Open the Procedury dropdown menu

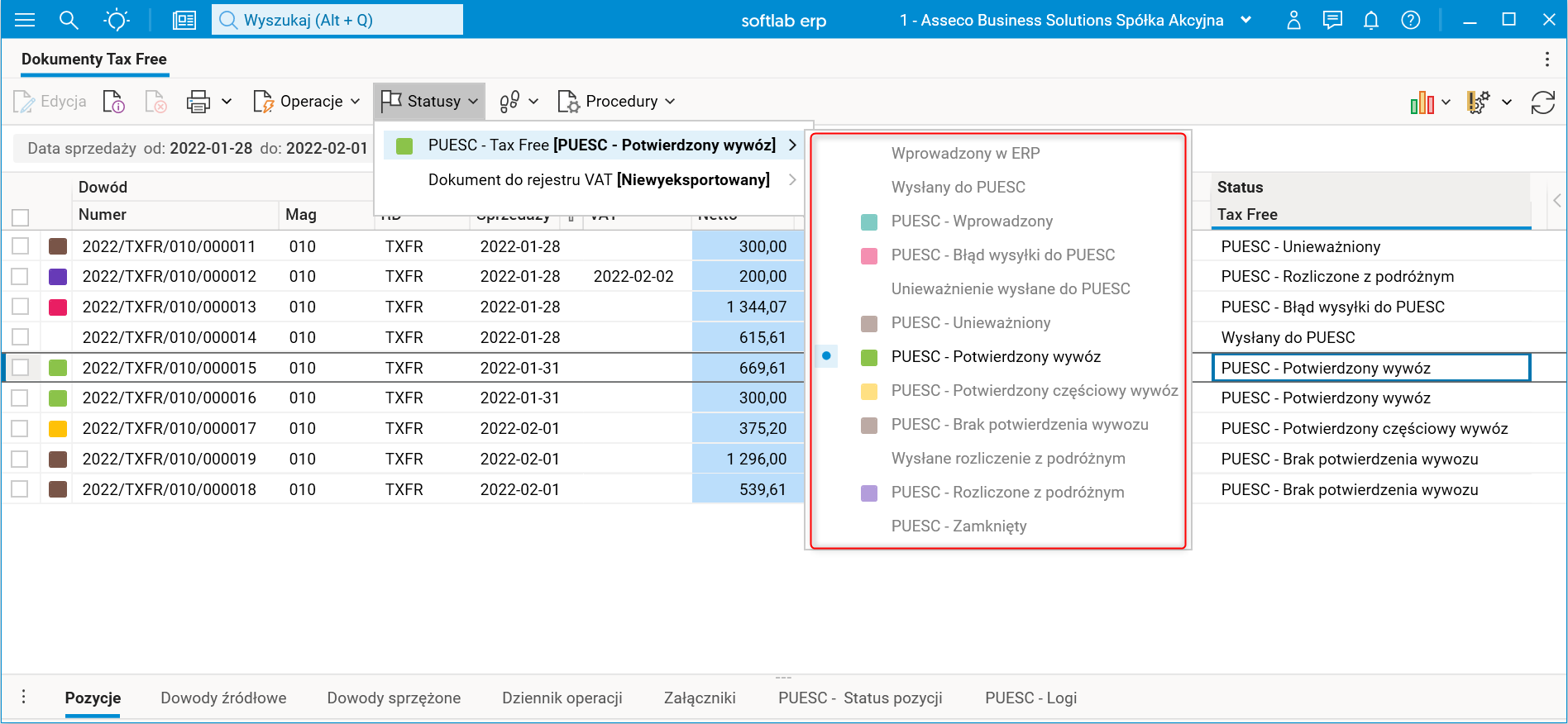click(617, 102)
